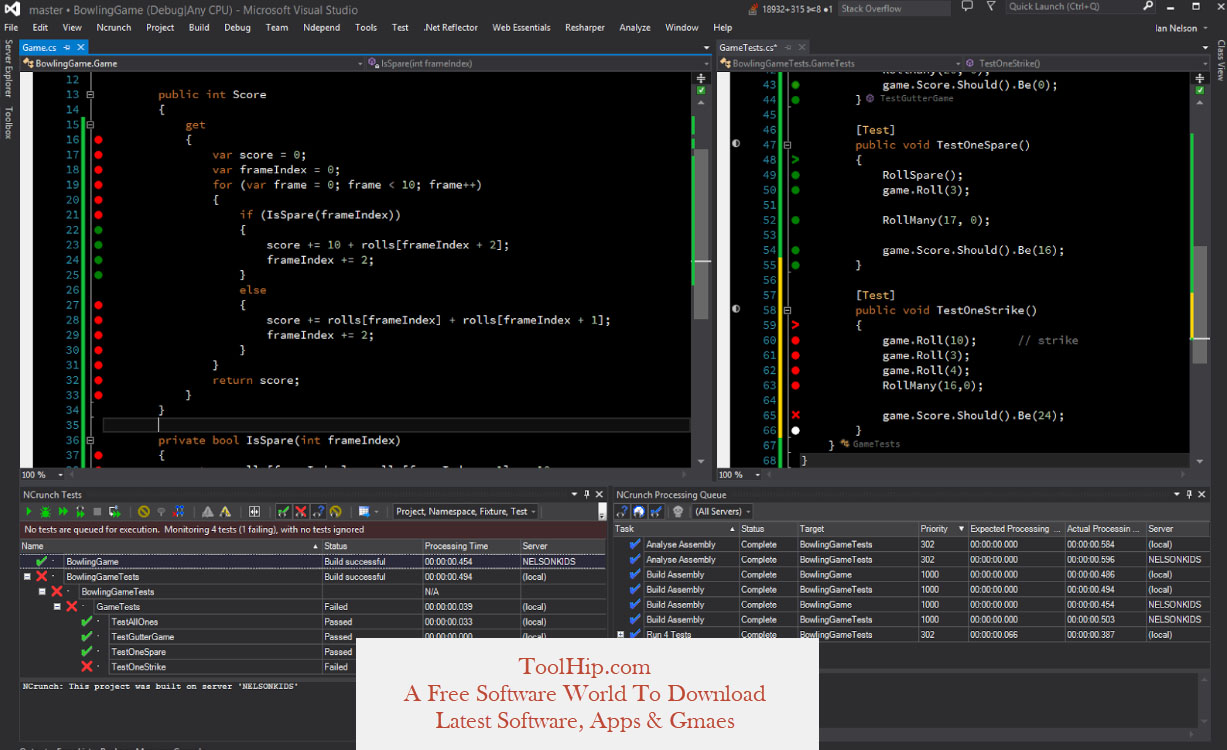Click the double-arrow run all tests icon
The width and height of the screenshot is (1227, 750).
(x=63, y=511)
